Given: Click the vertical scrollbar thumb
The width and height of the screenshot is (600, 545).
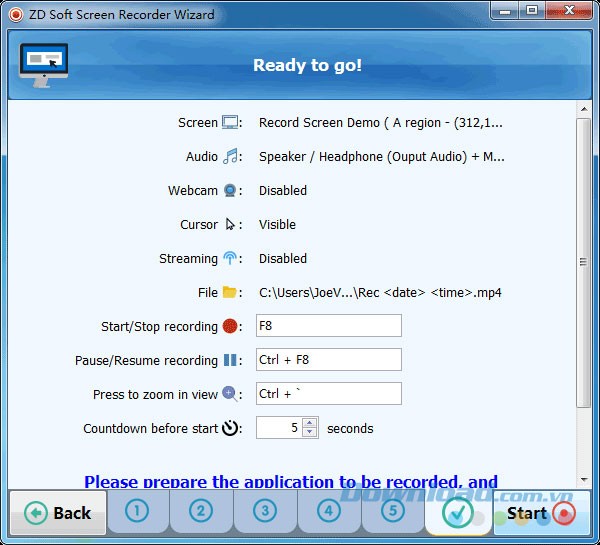Looking at the screenshot, I should [x=584, y=262].
